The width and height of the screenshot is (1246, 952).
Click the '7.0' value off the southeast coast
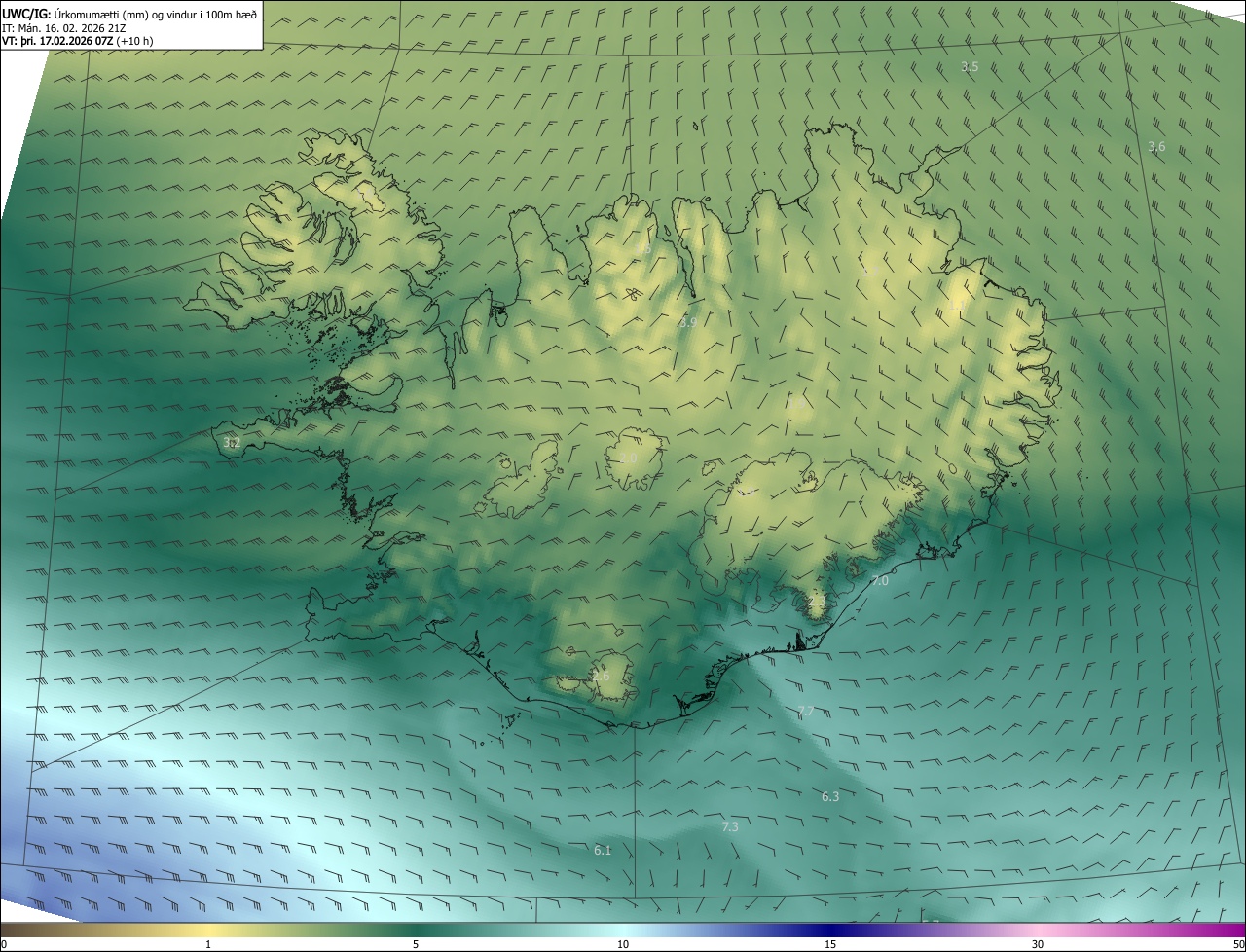[879, 581]
